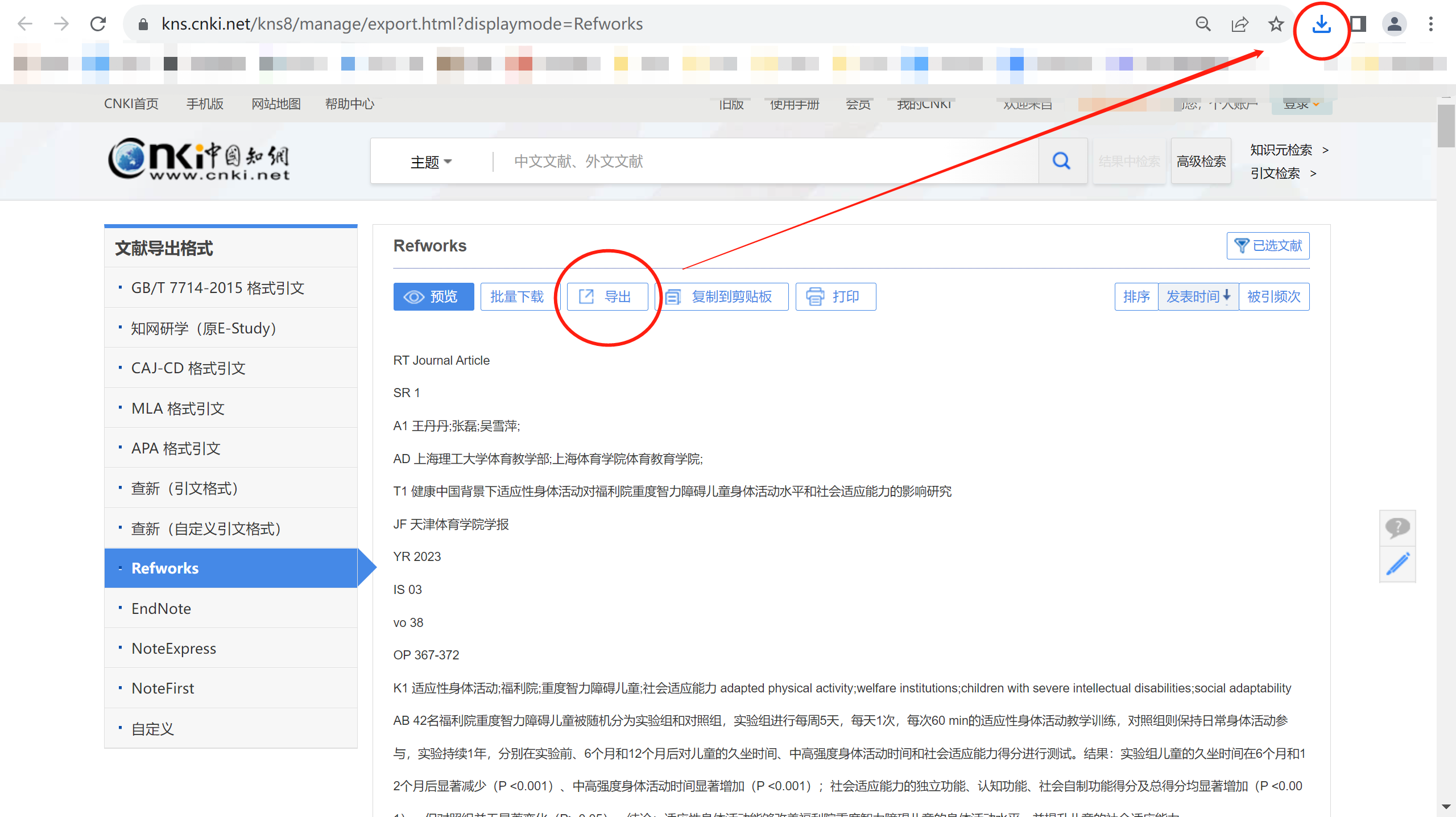Expand 知识元检索 with its arrow
The width and height of the screenshot is (1456, 817).
(x=1325, y=150)
